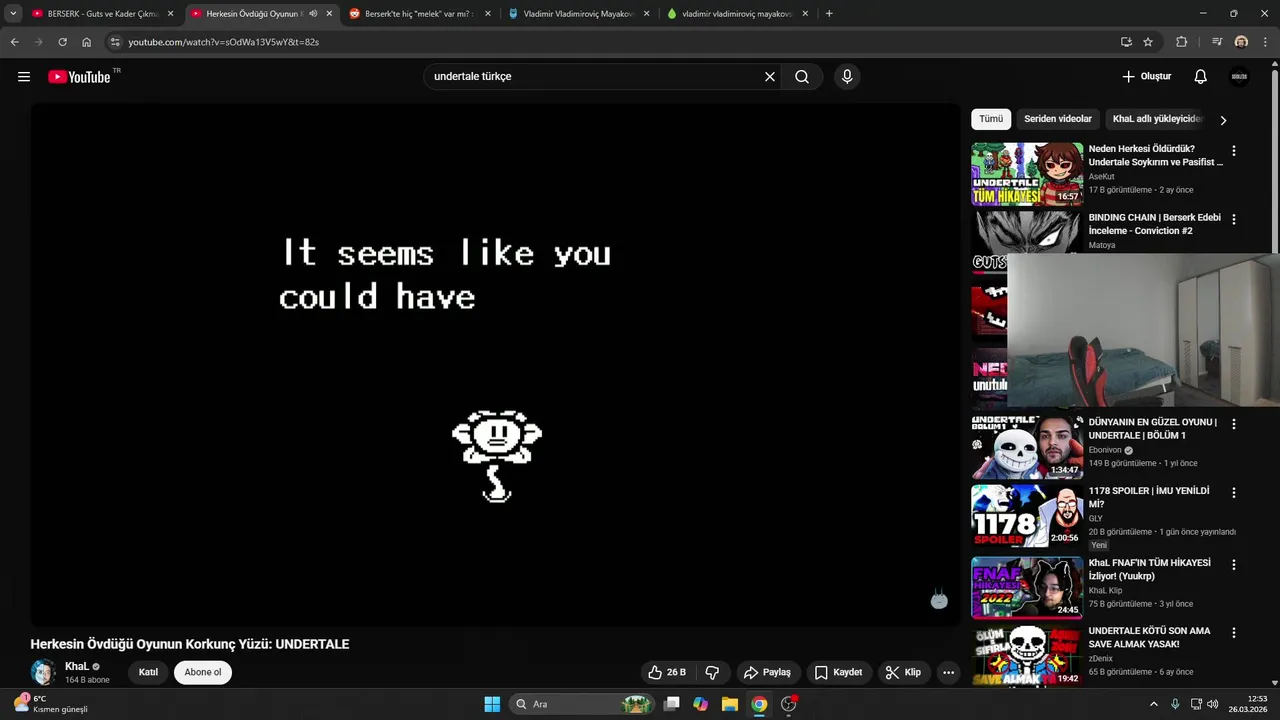Viewport: 1280px width, 720px height.
Task: Switch to Vladimir Vladimiroviç Mayakovski tab with shield icon
Action: [x=579, y=14]
